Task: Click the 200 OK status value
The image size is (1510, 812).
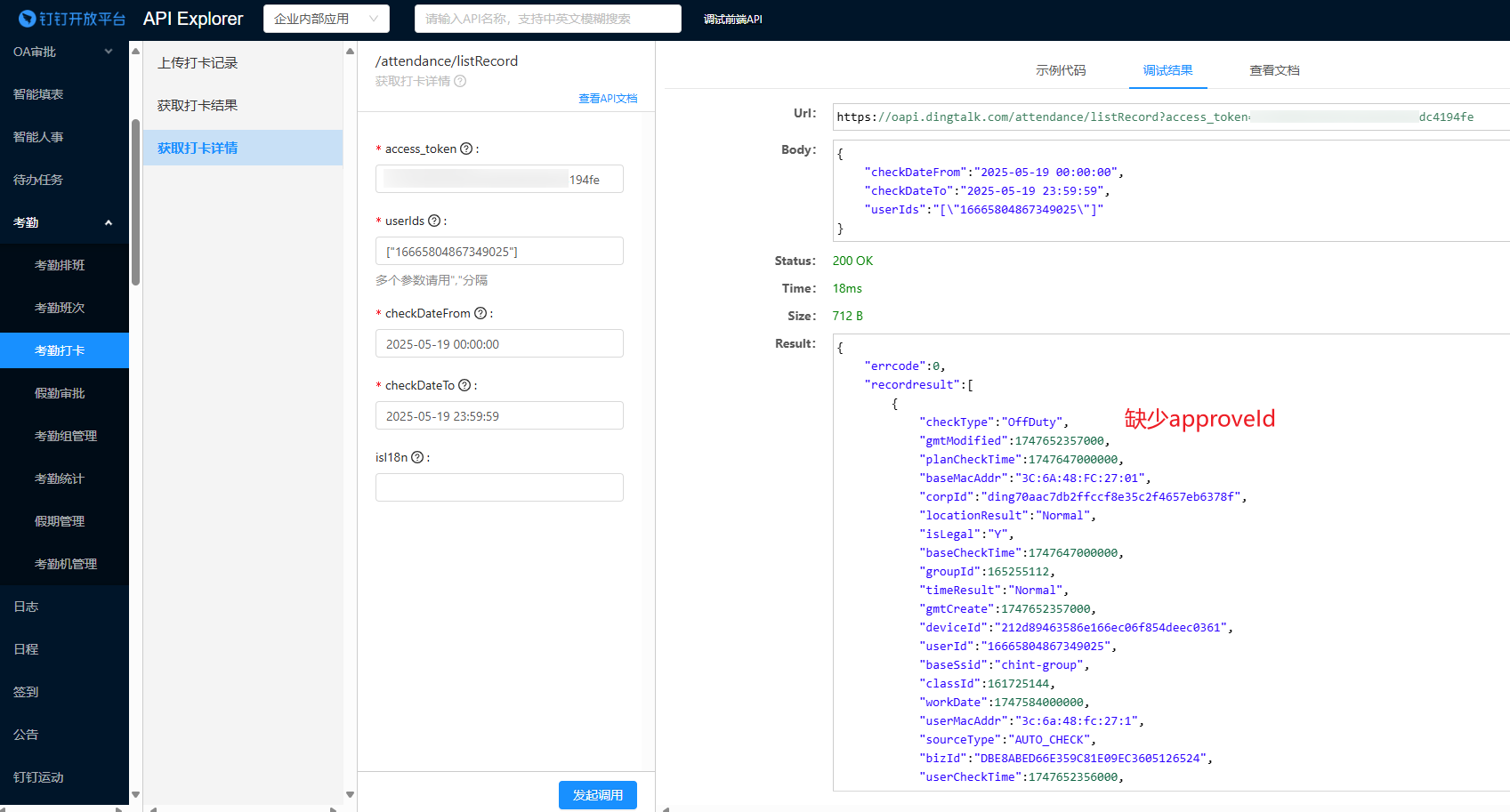Action: click(x=852, y=261)
